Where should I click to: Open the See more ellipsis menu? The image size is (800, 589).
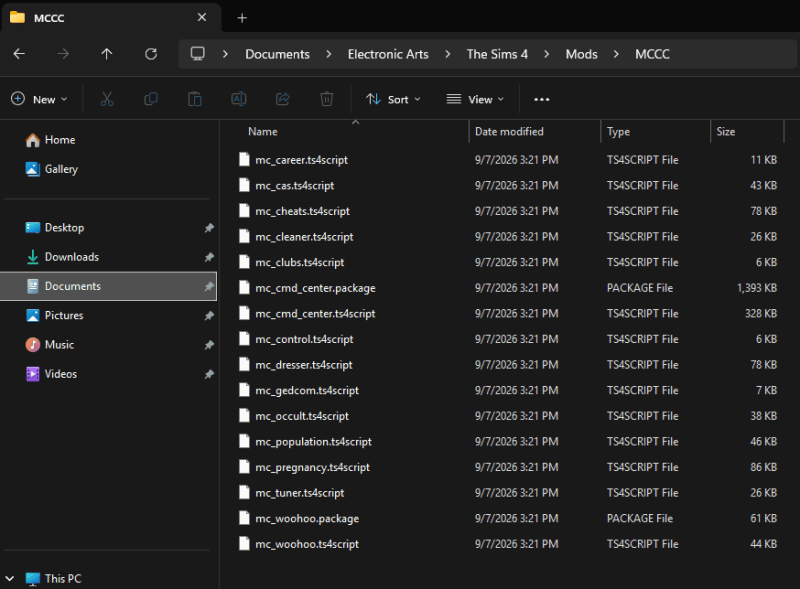pyautogui.click(x=541, y=99)
